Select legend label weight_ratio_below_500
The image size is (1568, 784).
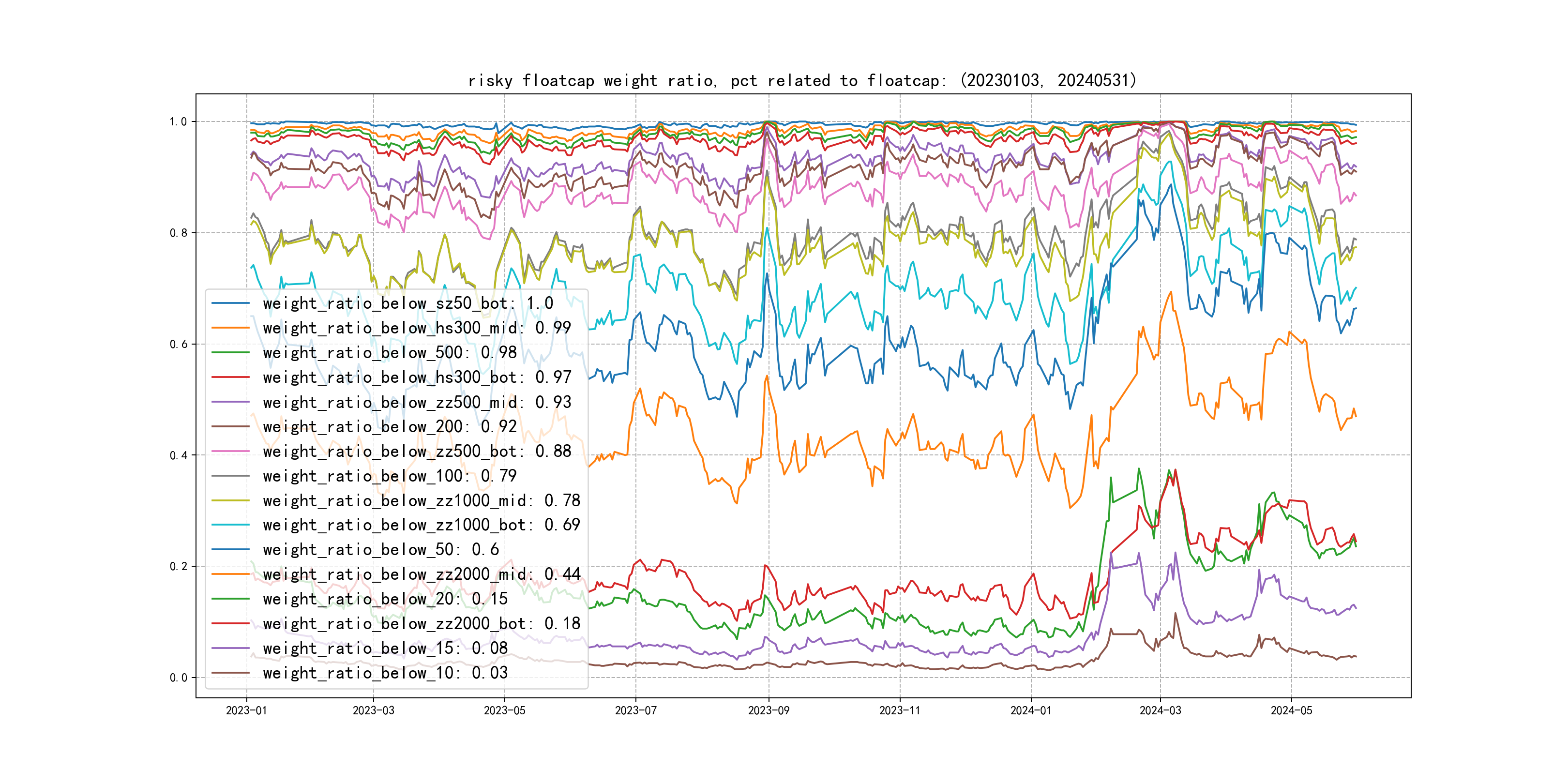tap(390, 352)
